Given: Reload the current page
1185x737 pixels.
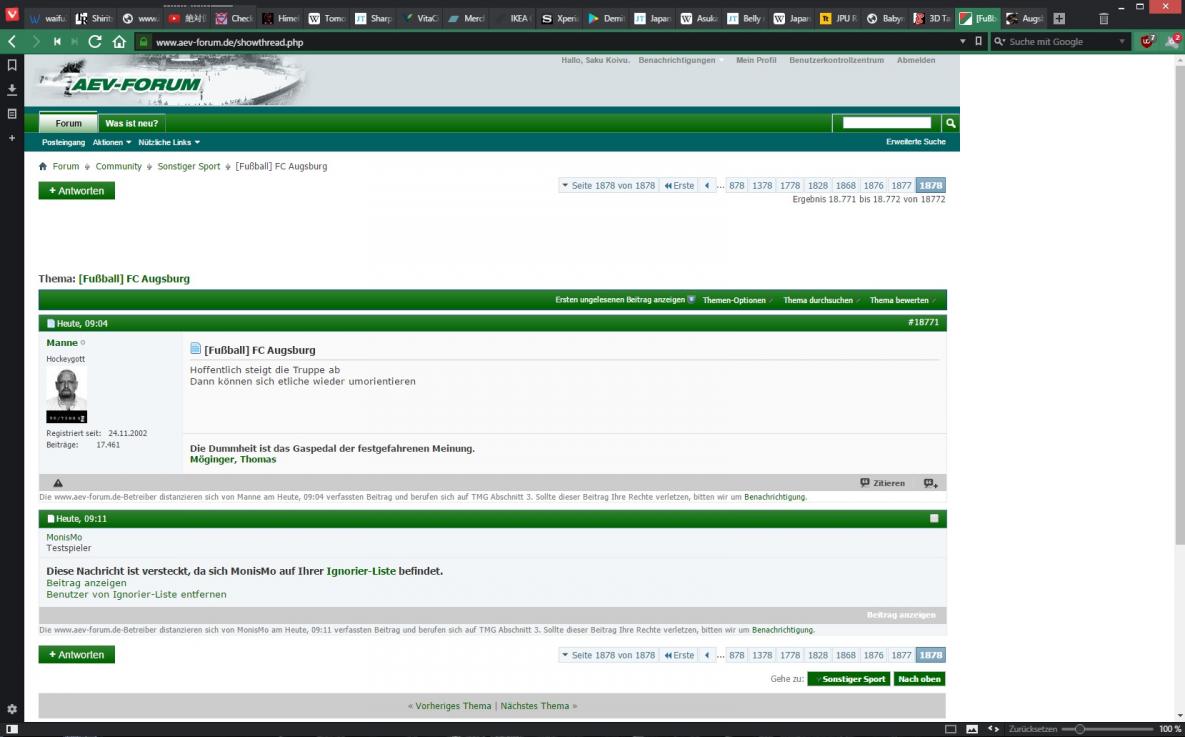Looking at the screenshot, I should (95, 42).
